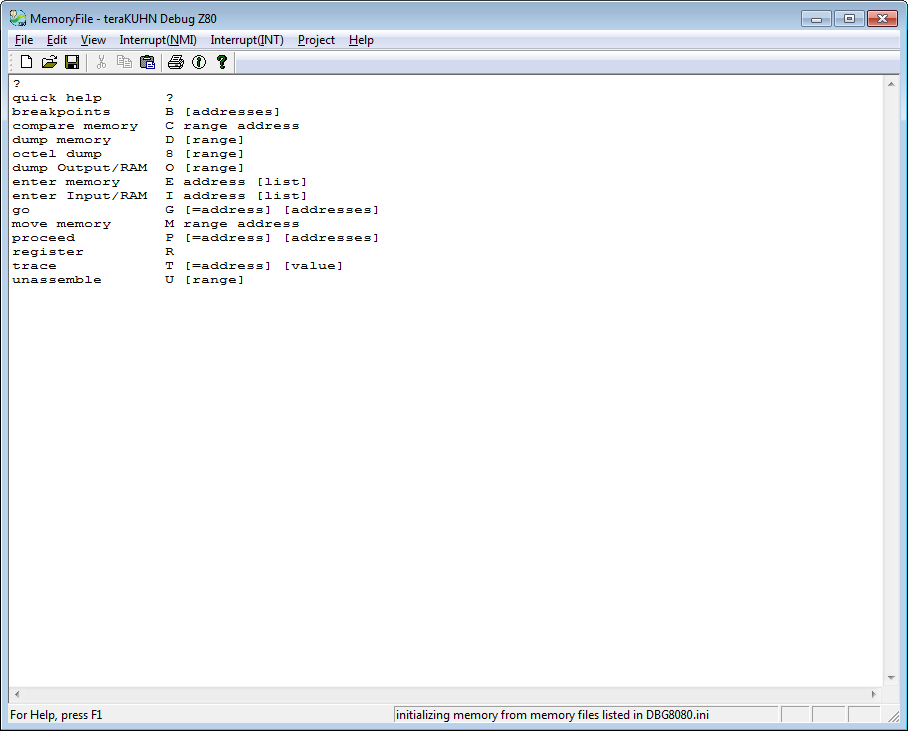This screenshot has height=731, width=908.
Task: Paste using the clipboard icon
Action: 147,63
